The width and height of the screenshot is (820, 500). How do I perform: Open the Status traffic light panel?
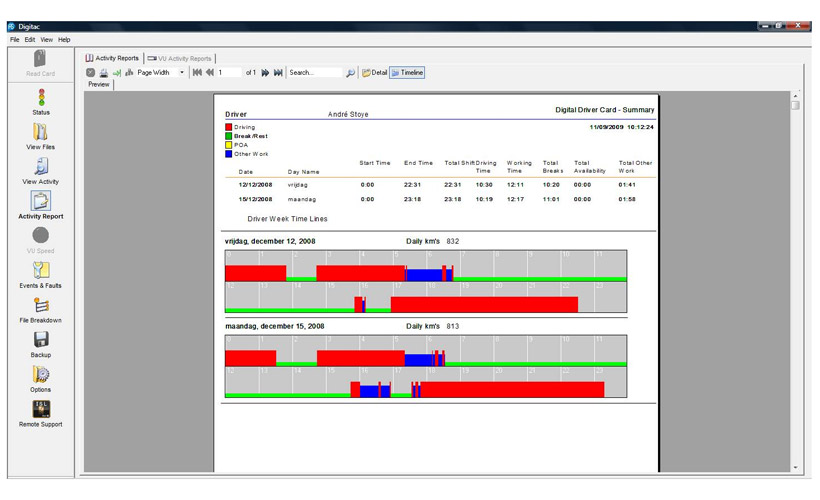pos(41,97)
